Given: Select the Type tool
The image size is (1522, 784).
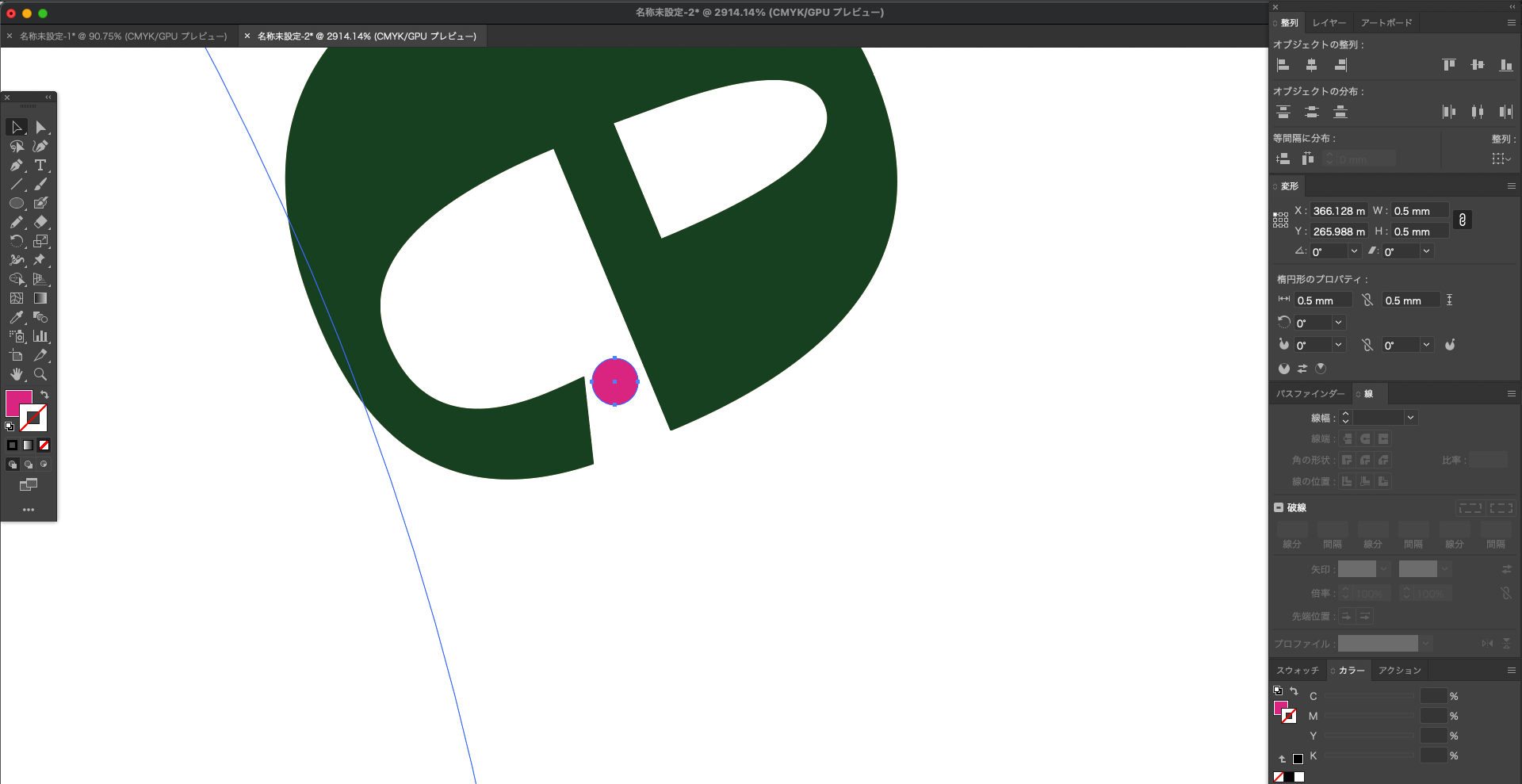Looking at the screenshot, I should pyautogui.click(x=40, y=166).
